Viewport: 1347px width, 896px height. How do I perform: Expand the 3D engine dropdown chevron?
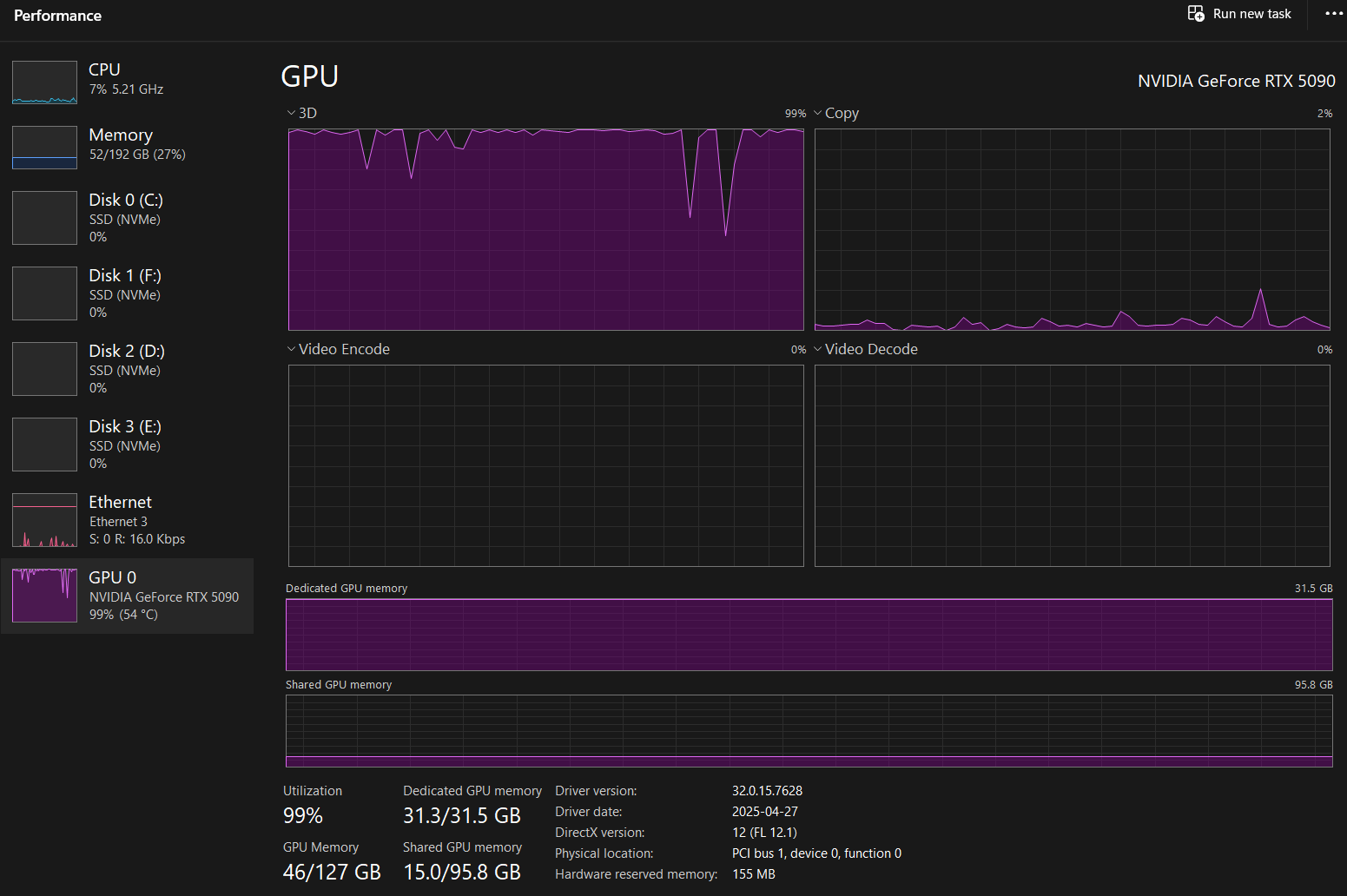292,113
